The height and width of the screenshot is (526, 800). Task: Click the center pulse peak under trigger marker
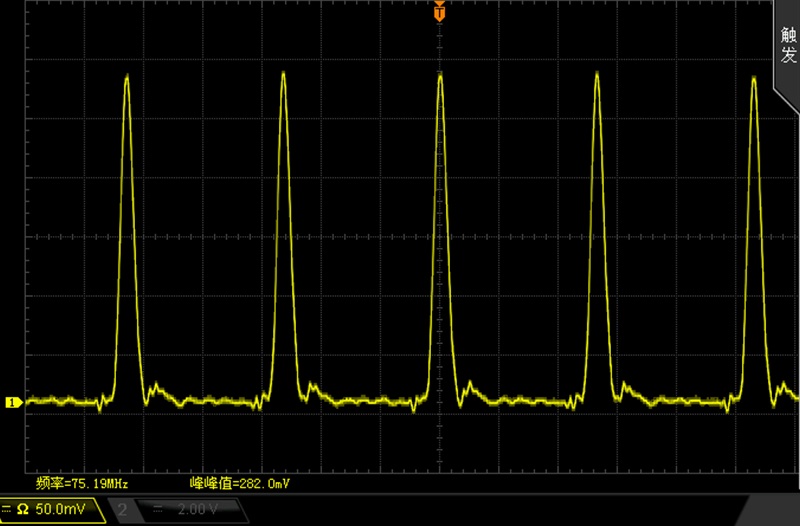(x=440, y=75)
